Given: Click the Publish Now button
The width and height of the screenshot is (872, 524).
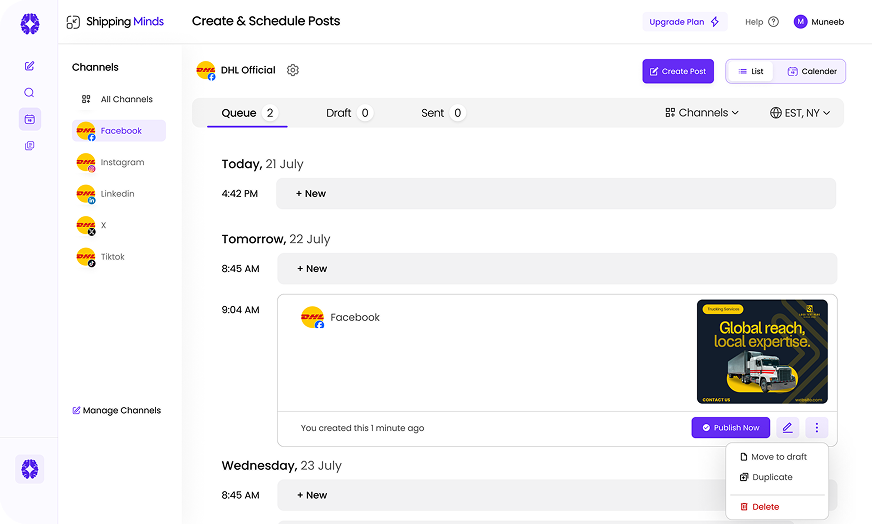Looking at the screenshot, I should tap(730, 428).
